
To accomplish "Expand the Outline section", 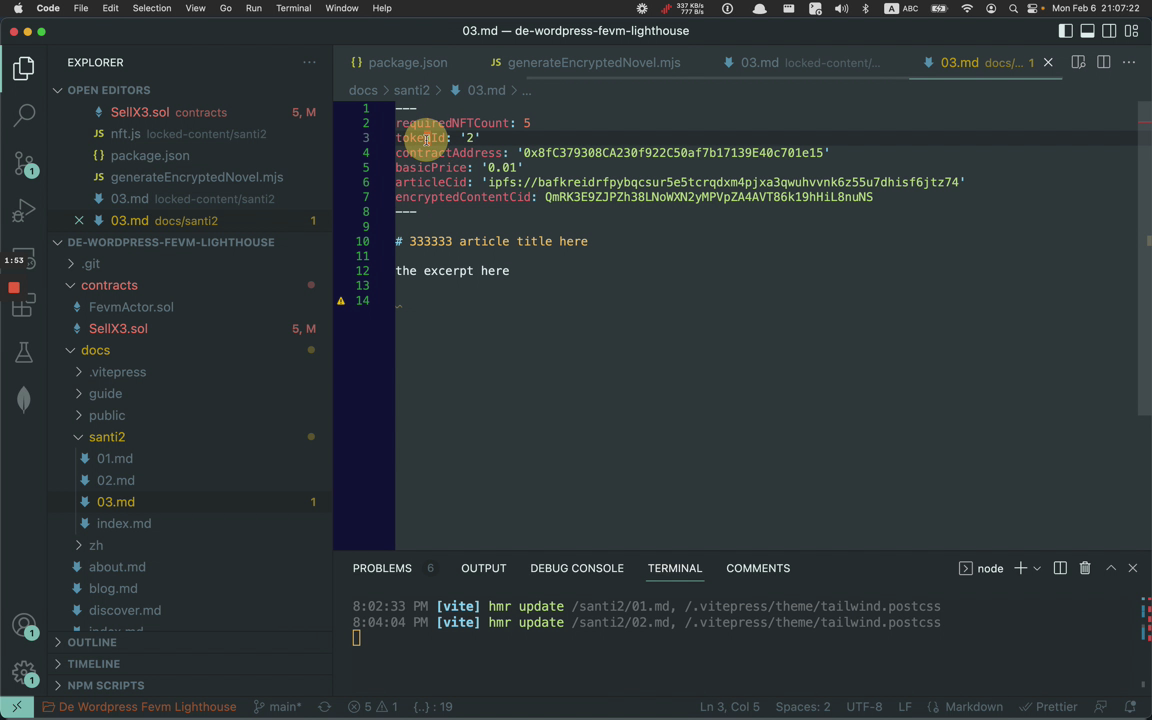I will (92, 642).
